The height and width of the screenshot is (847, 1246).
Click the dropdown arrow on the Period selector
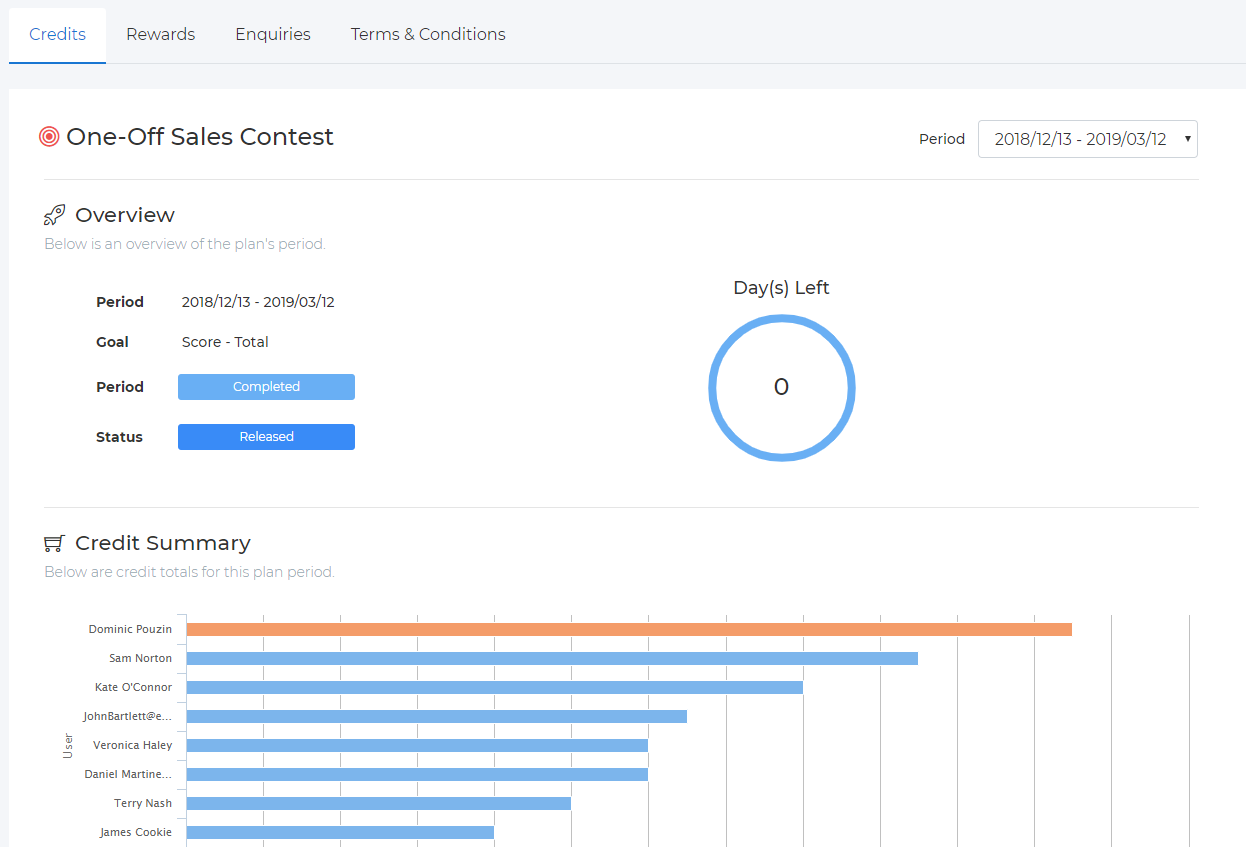pyautogui.click(x=1186, y=139)
